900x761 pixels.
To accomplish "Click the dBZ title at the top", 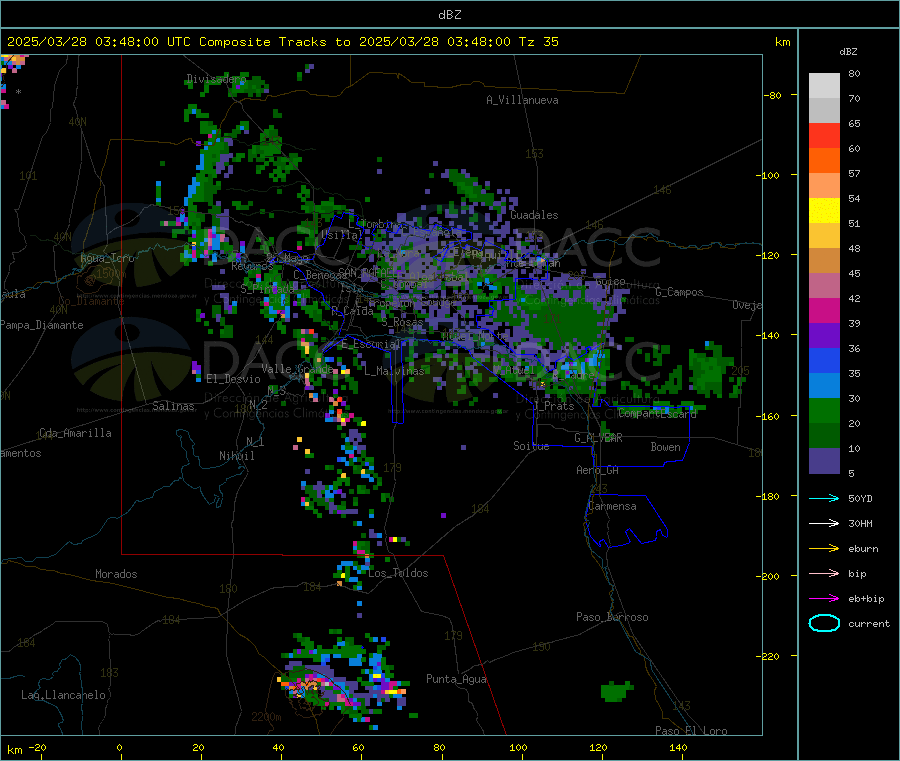I will pyautogui.click(x=449, y=15).
